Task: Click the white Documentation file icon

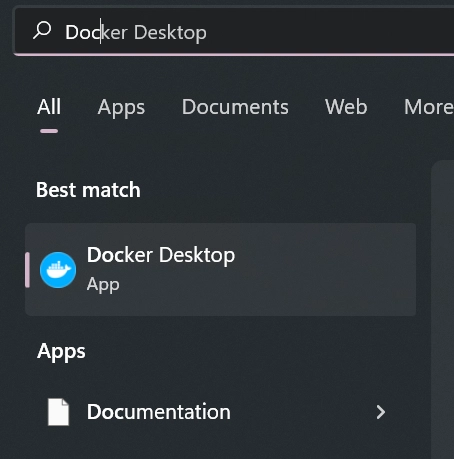Action: [x=58, y=412]
